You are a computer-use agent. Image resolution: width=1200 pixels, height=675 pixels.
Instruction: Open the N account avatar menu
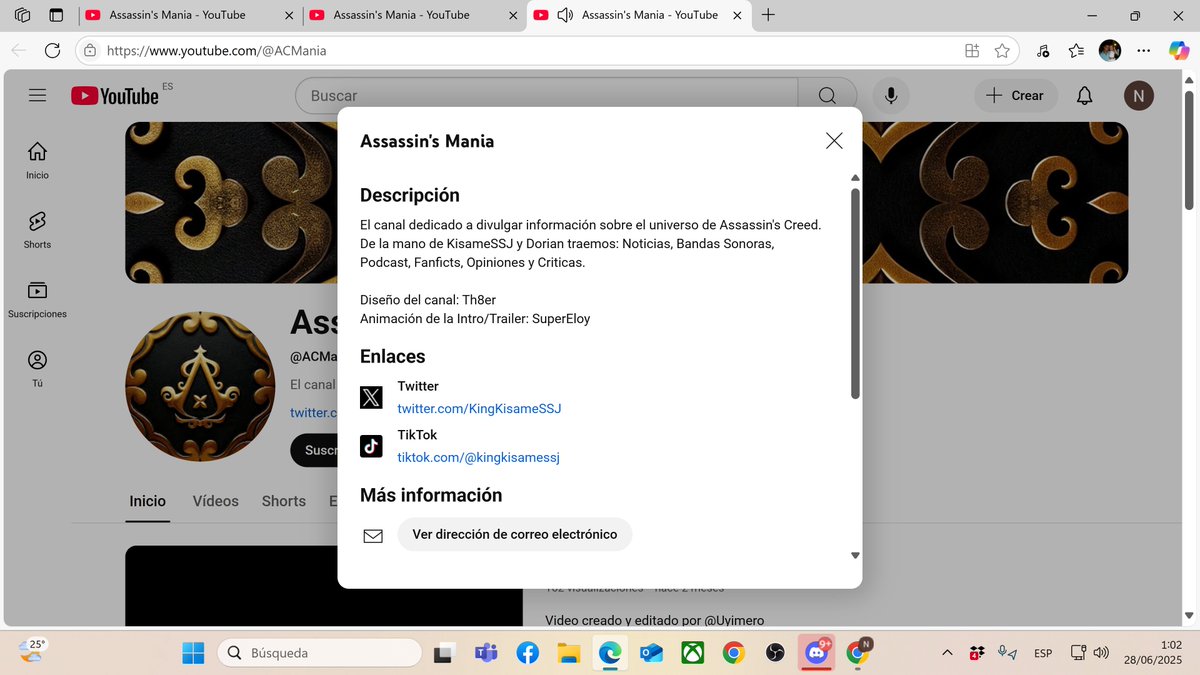click(x=1138, y=96)
